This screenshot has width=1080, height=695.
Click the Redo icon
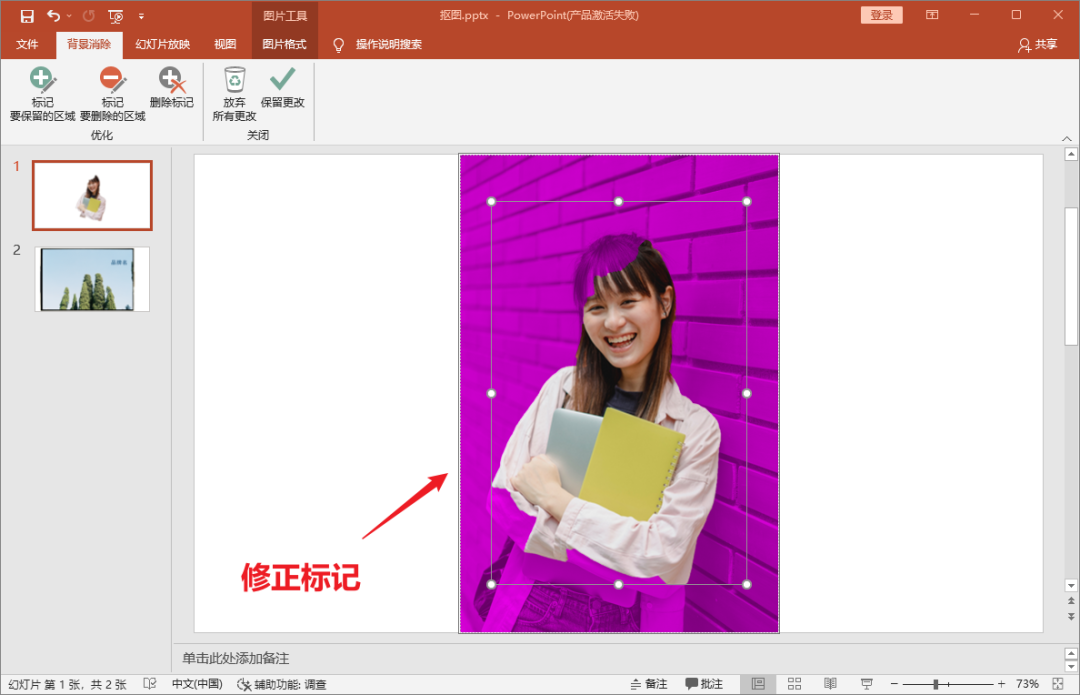(89, 15)
